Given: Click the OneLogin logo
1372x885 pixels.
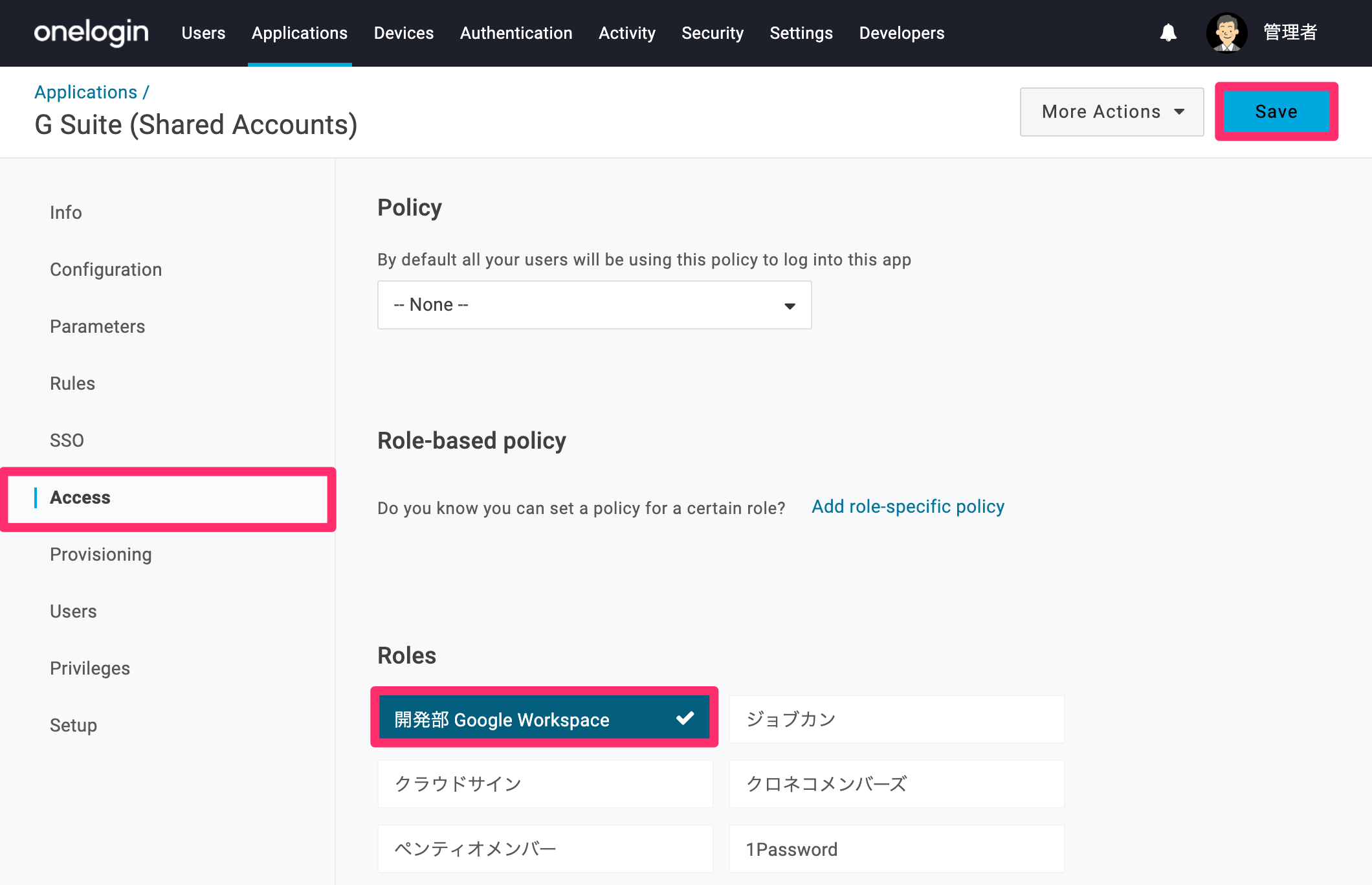Looking at the screenshot, I should [91, 32].
